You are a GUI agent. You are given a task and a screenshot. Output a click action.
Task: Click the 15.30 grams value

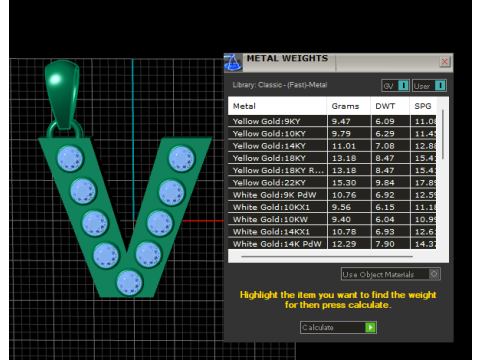(344, 183)
